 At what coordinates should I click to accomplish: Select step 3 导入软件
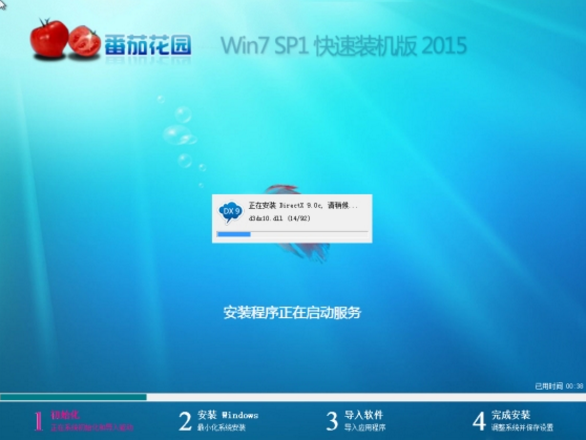355,421
